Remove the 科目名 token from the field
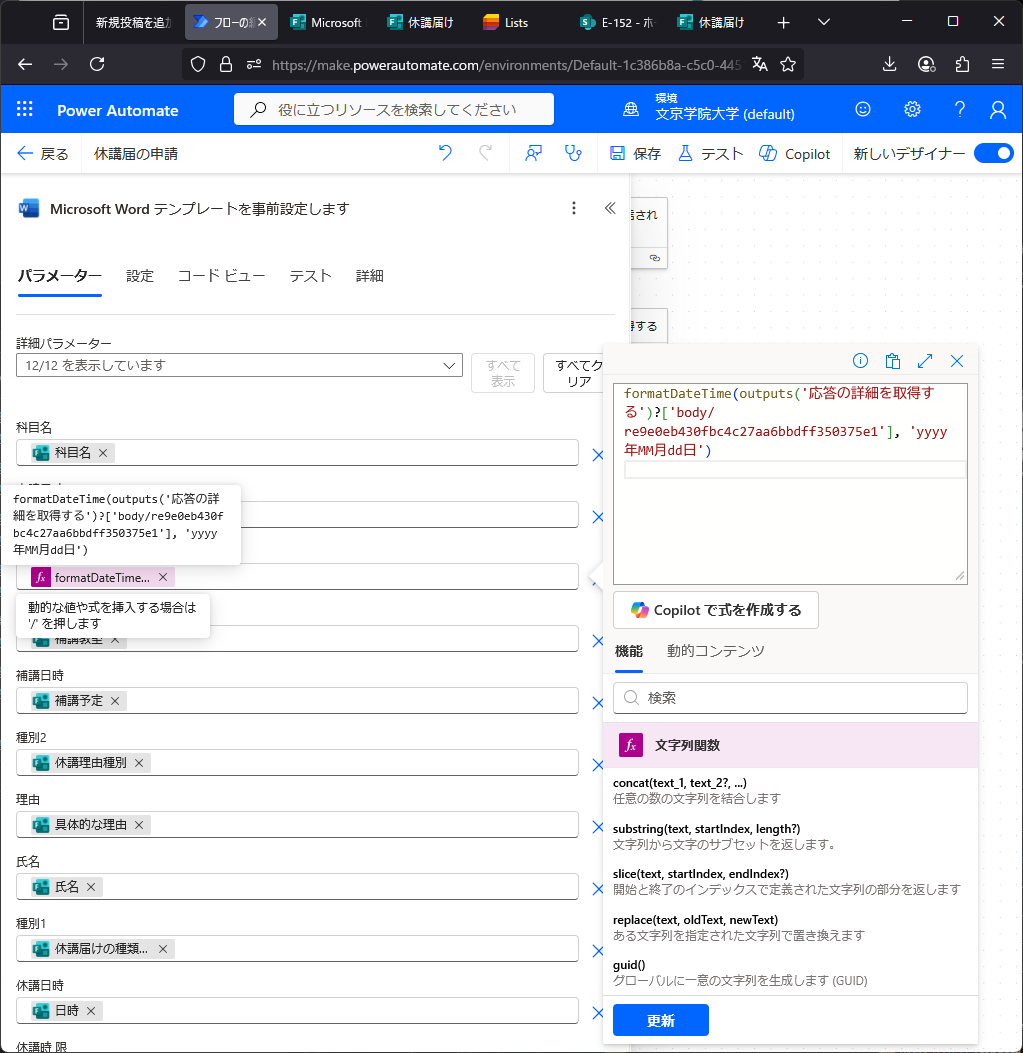This screenshot has height=1053, width=1023. click(103, 453)
